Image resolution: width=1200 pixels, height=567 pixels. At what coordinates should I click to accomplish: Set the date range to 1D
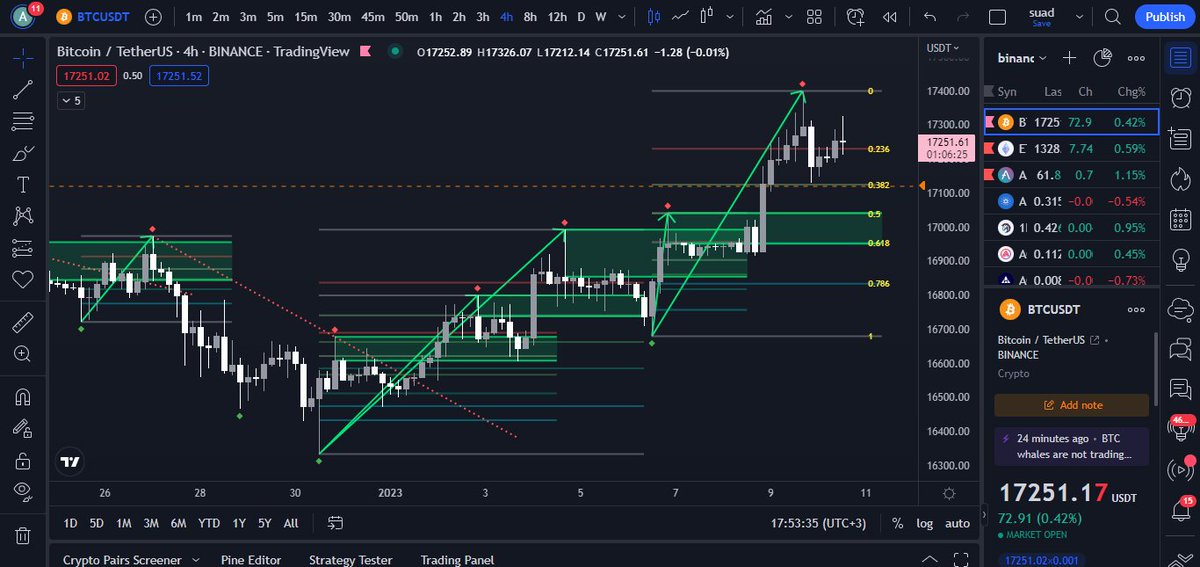coord(71,523)
